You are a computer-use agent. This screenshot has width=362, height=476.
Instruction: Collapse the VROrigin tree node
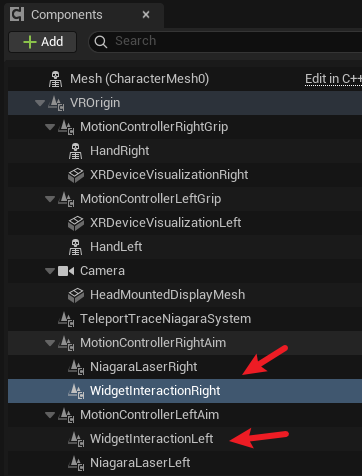tap(40, 103)
